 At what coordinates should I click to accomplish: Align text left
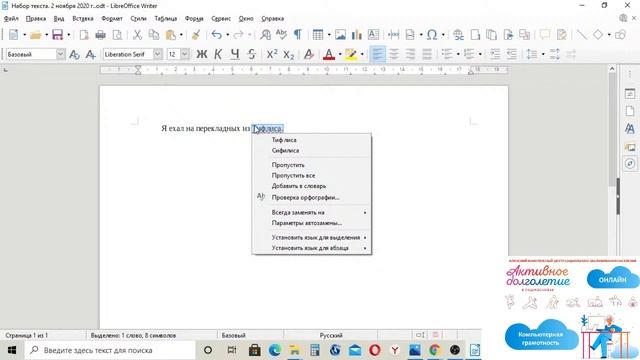[377, 54]
